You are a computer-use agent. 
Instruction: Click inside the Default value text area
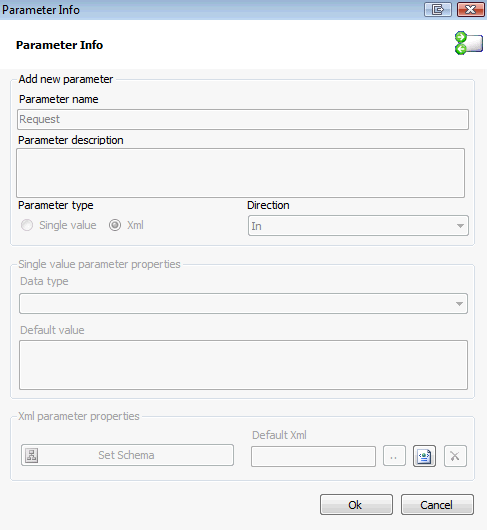(x=243, y=365)
